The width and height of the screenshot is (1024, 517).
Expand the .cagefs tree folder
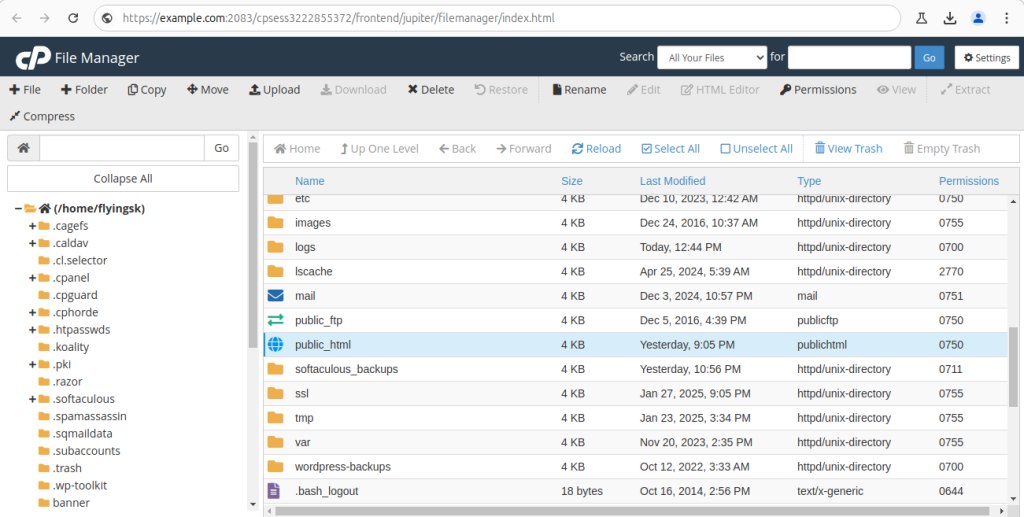coord(32,226)
